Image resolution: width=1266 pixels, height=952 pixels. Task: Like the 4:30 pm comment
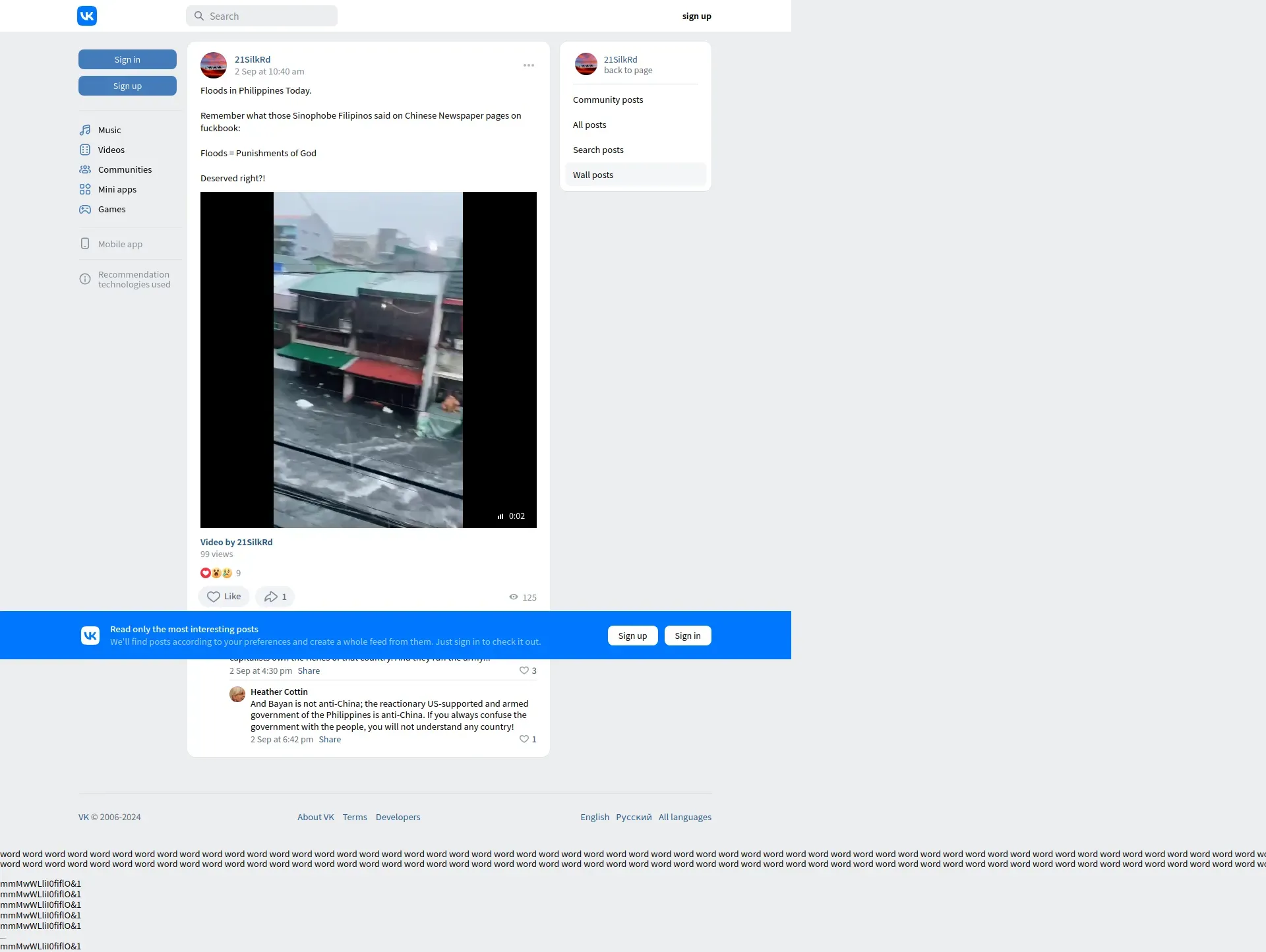pyautogui.click(x=524, y=670)
